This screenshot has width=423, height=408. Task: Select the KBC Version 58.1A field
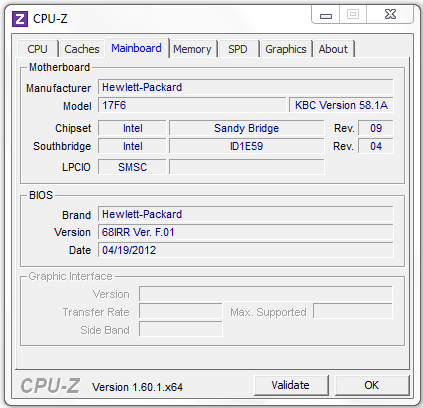[341, 105]
